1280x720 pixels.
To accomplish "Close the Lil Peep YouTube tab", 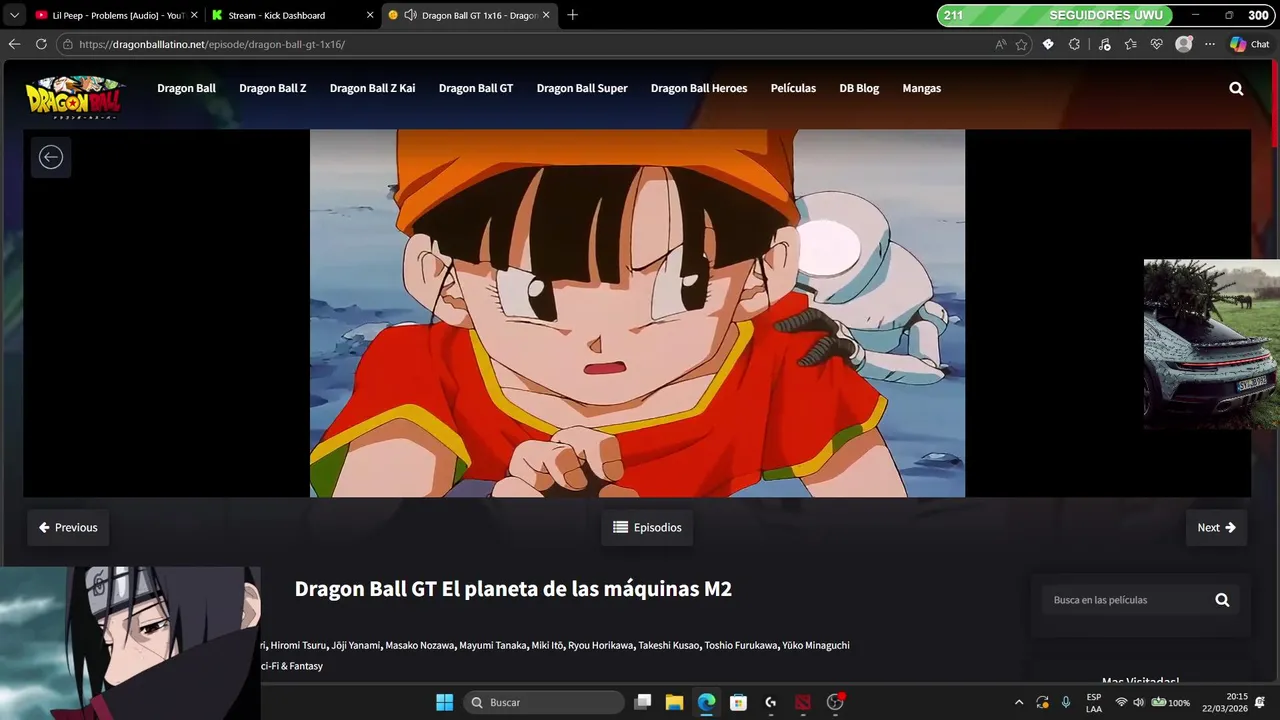I will [x=194, y=15].
